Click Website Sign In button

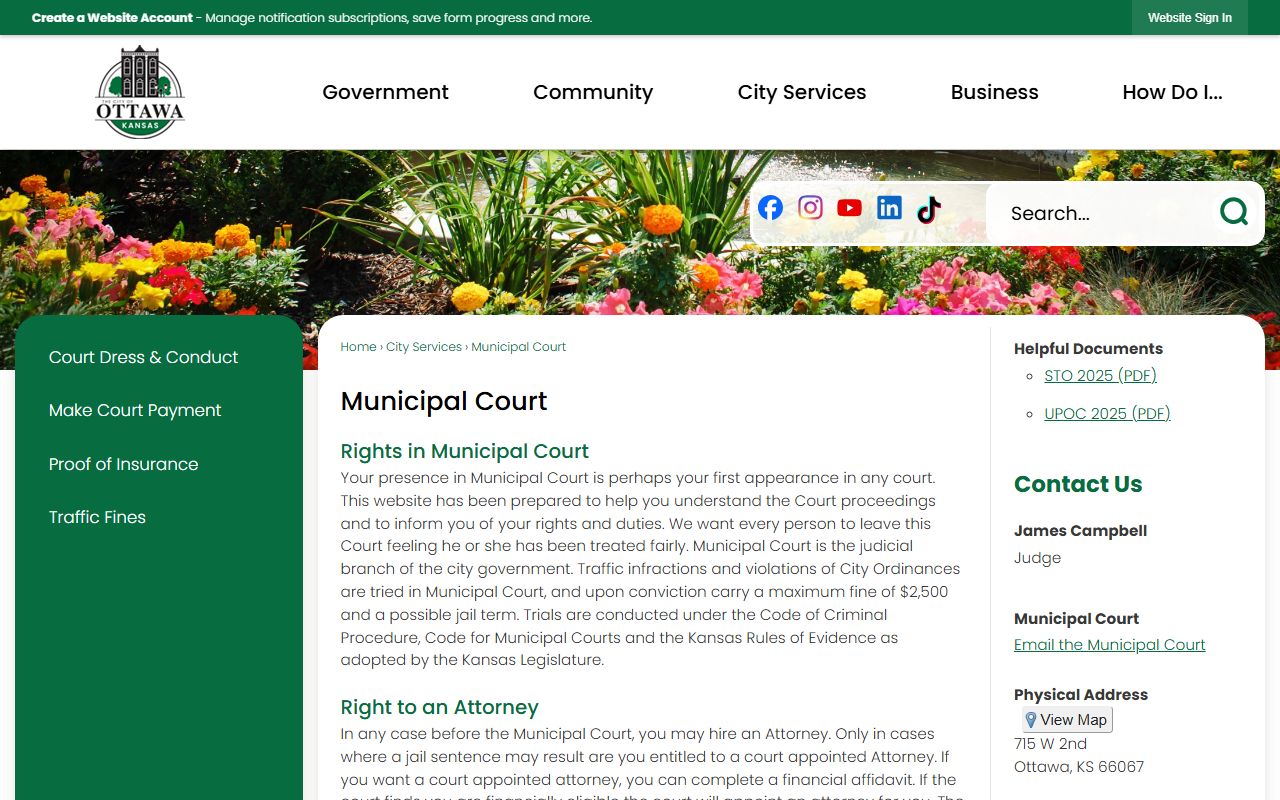point(1190,18)
